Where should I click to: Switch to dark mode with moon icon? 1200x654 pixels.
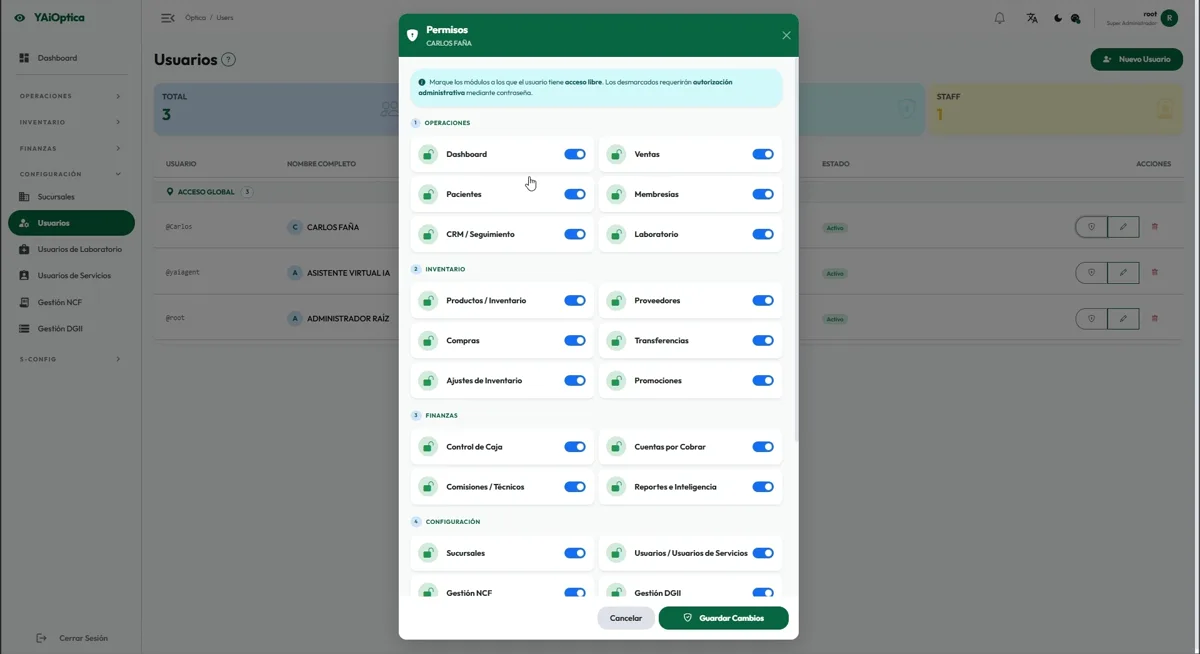(x=1058, y=18)
